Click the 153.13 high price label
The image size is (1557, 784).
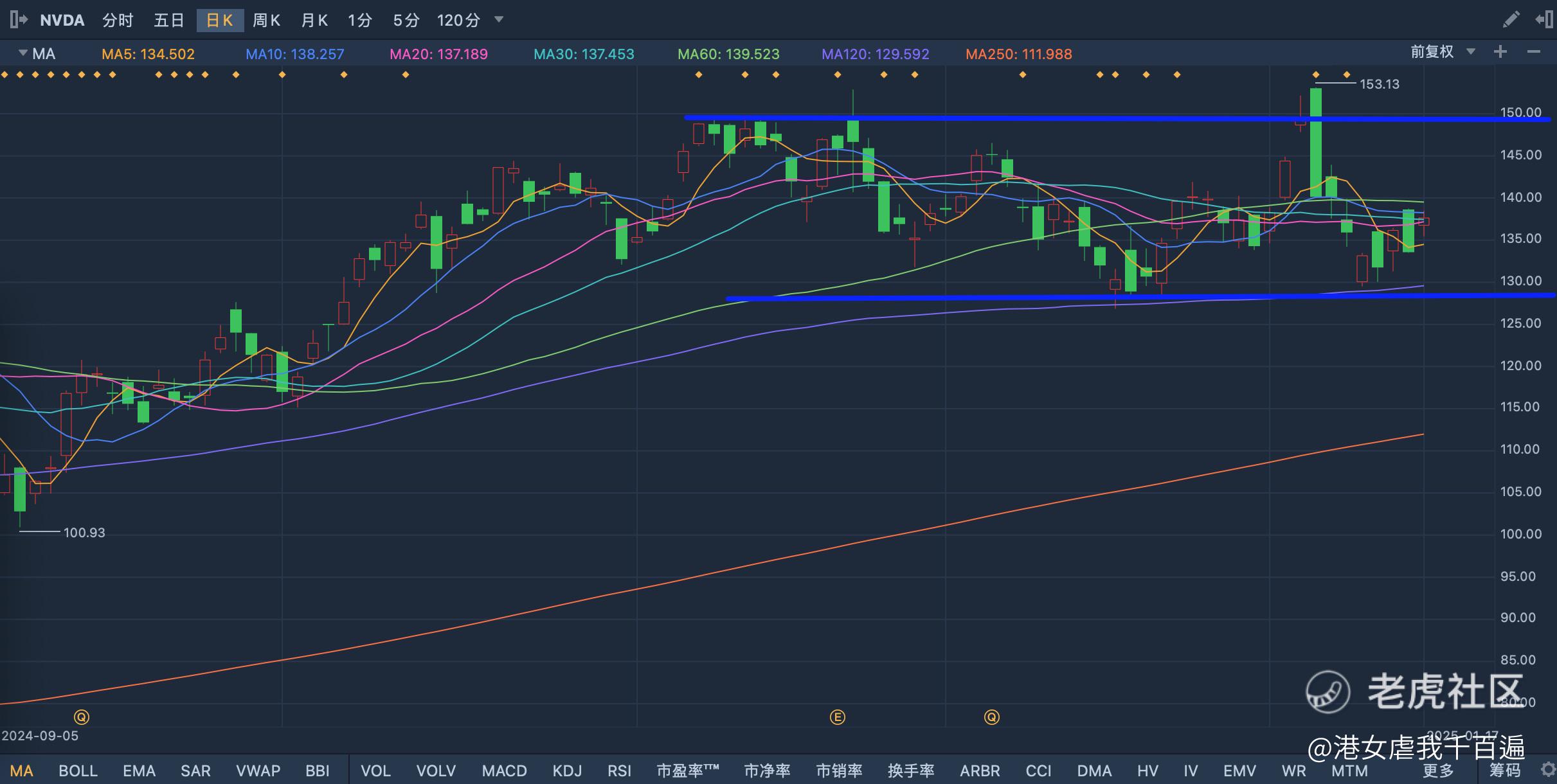(1380, 84)
